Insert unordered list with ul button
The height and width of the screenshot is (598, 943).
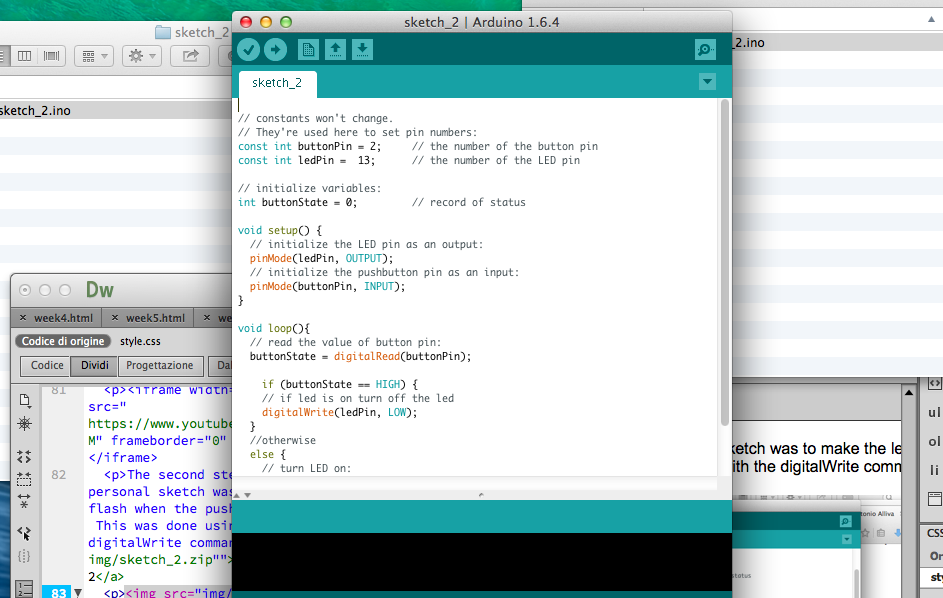coord(933,412)
